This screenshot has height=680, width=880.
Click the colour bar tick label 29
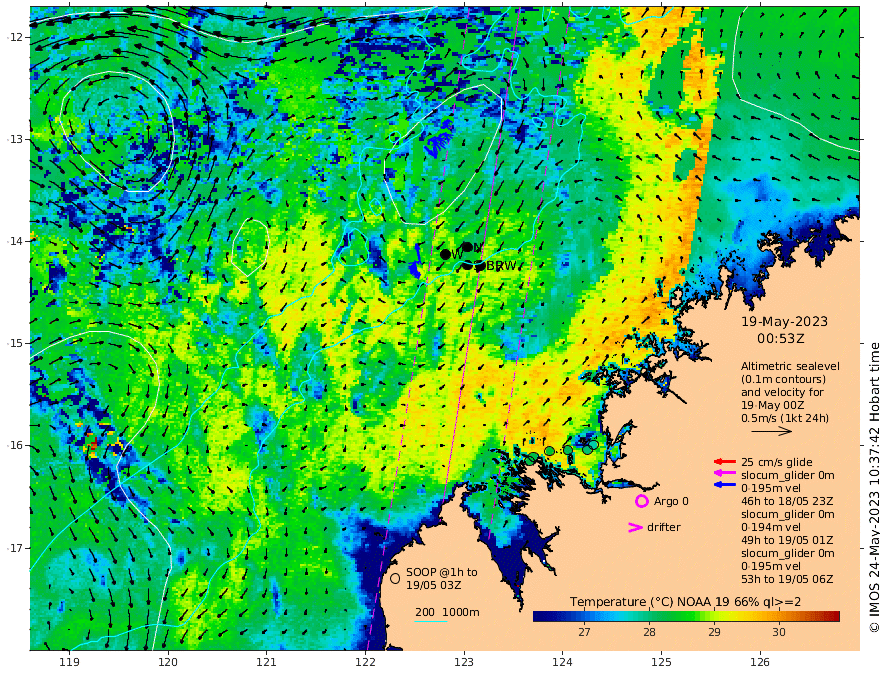[x=714, y=632]
